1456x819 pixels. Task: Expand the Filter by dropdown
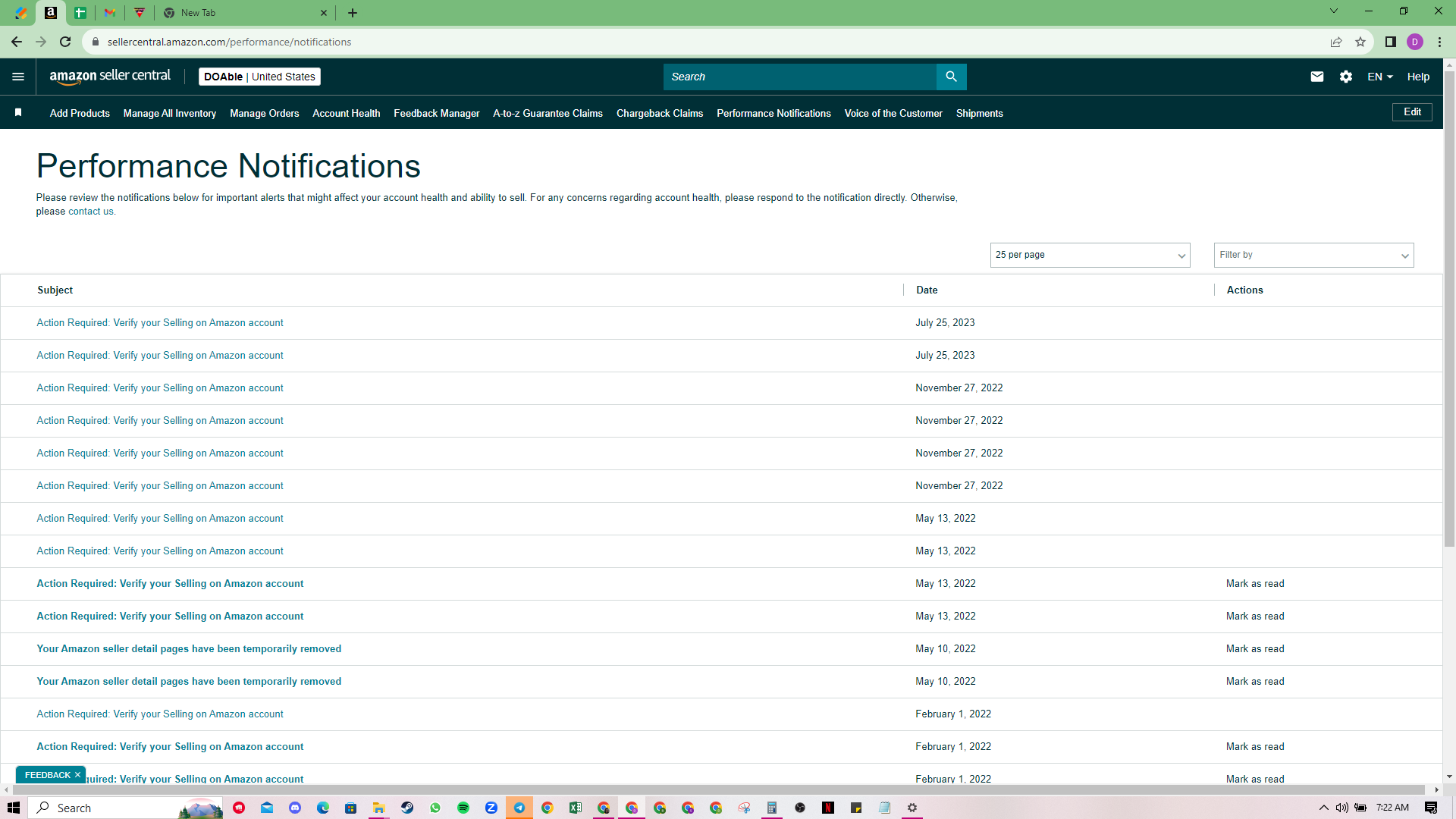[x=1313, y=255]
